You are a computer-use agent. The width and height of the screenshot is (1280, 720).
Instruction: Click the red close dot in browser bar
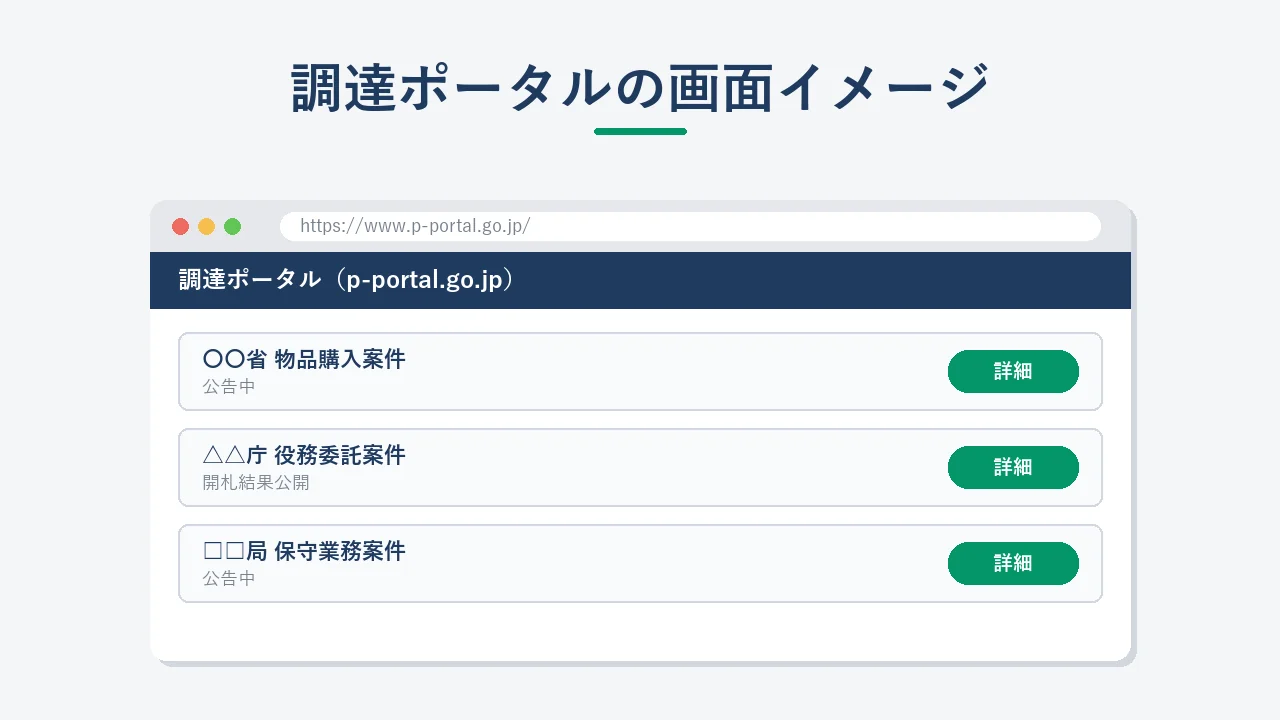point(180,226)
